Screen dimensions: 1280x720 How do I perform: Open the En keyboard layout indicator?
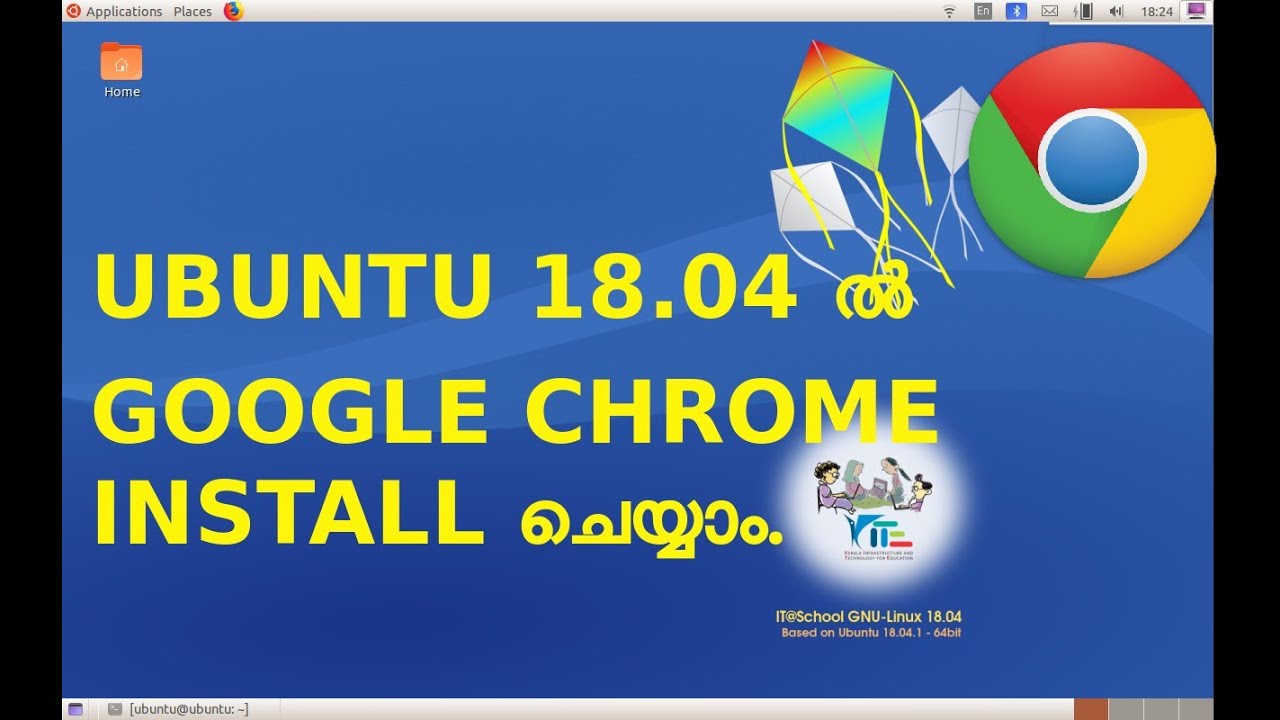point(983,11)
